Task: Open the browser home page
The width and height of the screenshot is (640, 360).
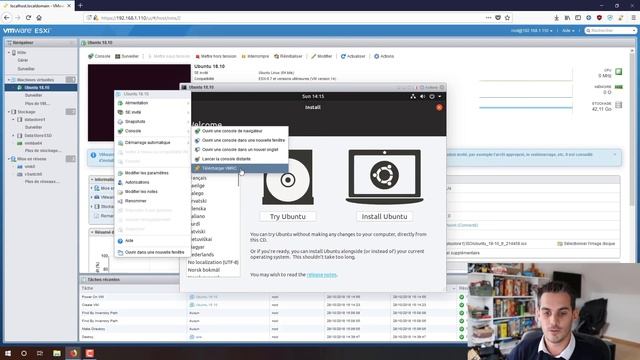Action: click(39, 18)
